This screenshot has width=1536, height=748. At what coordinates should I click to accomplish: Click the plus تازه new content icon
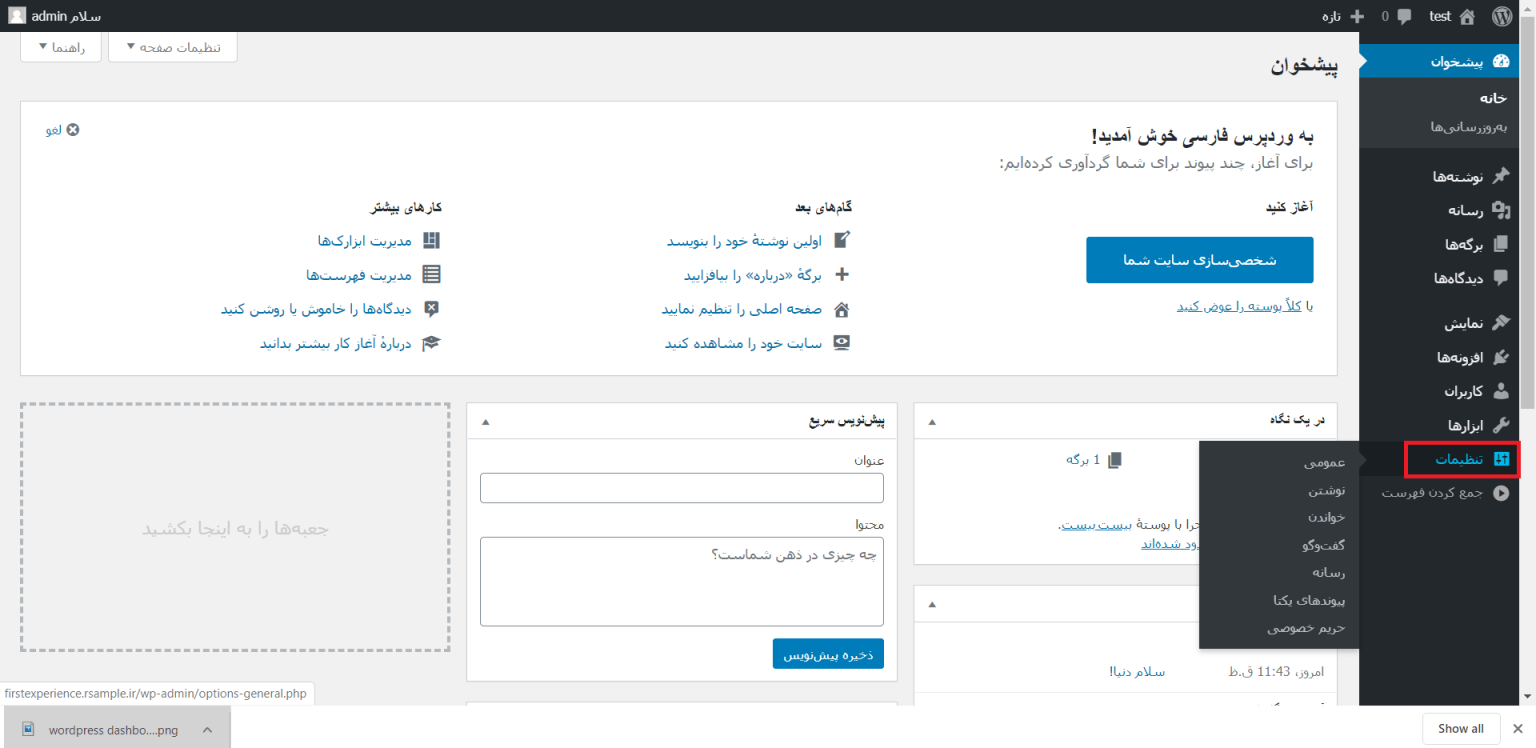point(1357,16)
